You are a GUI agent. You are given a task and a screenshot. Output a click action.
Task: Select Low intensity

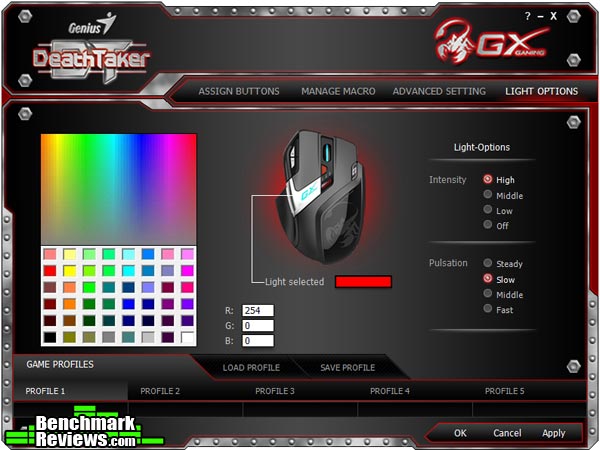tap(488, 209)
